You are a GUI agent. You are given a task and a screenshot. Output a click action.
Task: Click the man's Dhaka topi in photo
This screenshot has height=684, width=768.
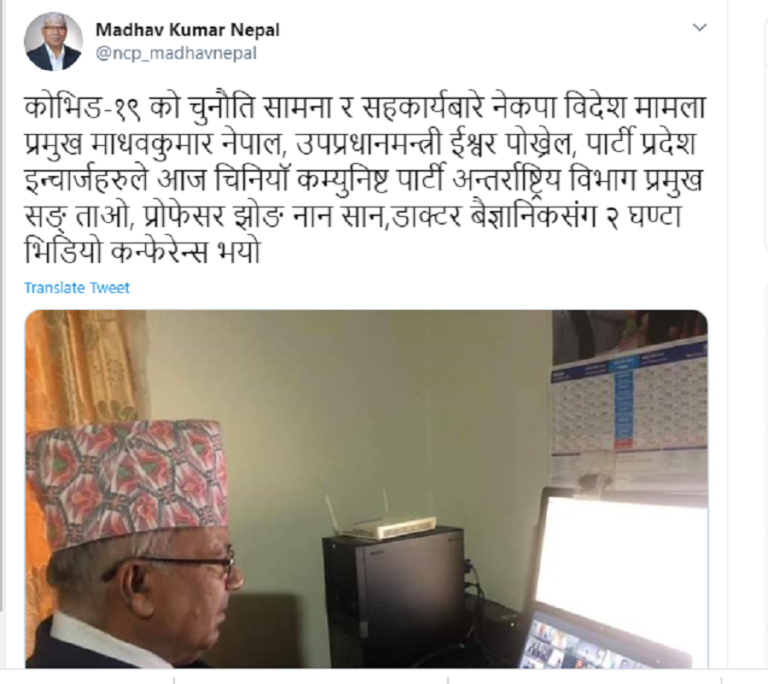pos(127,483)
